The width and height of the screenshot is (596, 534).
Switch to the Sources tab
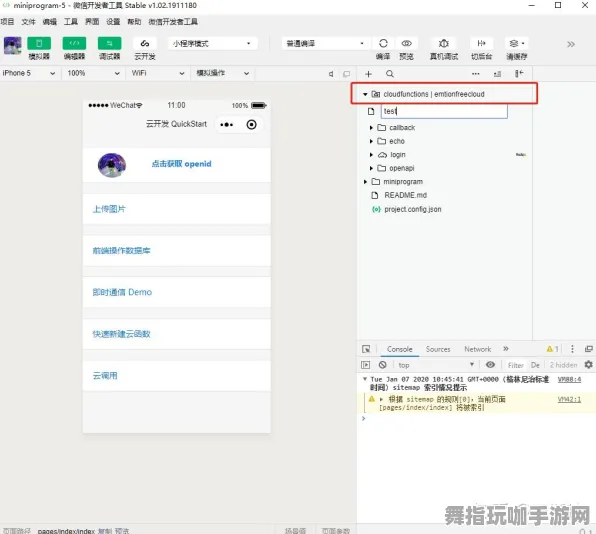tap(438, 349)
